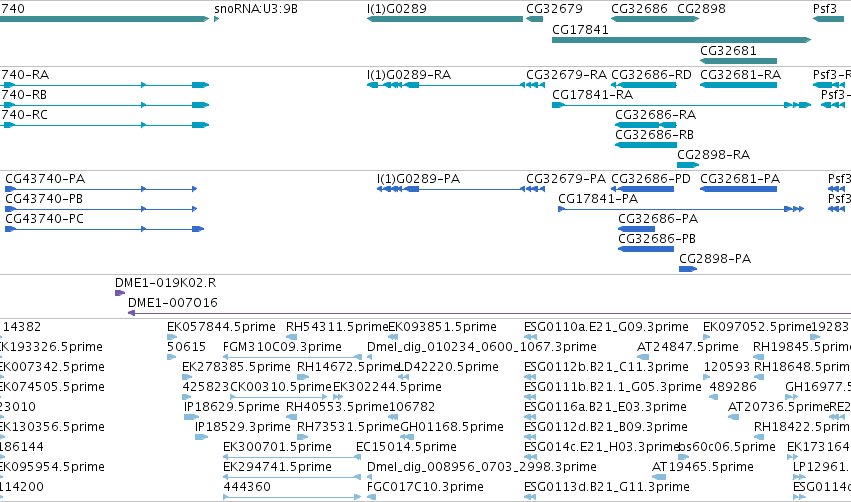This screenshot has height=502, width=851.
Task: Select the CG32679 gene bar
Action: click(535, 19)
